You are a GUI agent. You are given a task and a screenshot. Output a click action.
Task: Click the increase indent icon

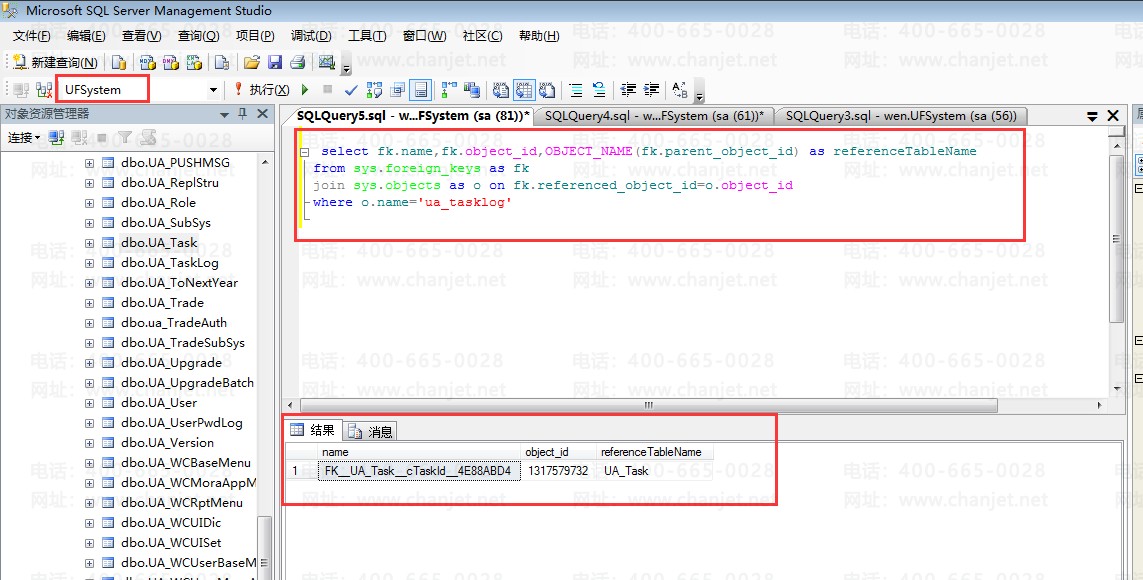click(x=651, y=90)
